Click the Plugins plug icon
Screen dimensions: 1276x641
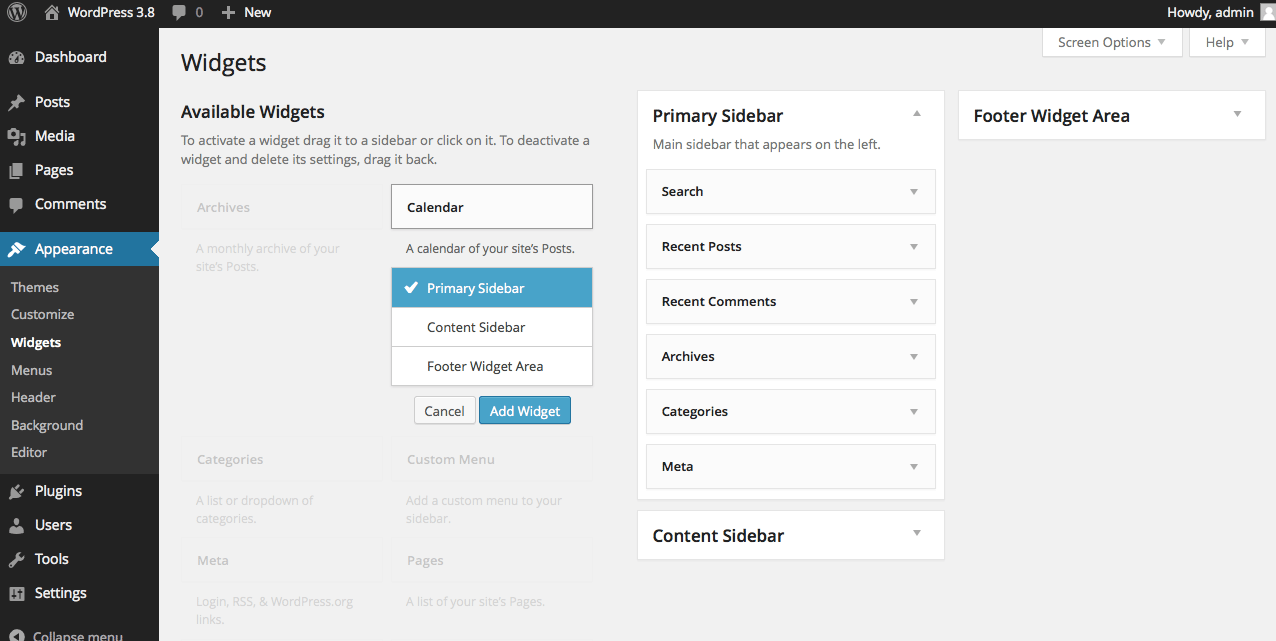pos(17,491)
